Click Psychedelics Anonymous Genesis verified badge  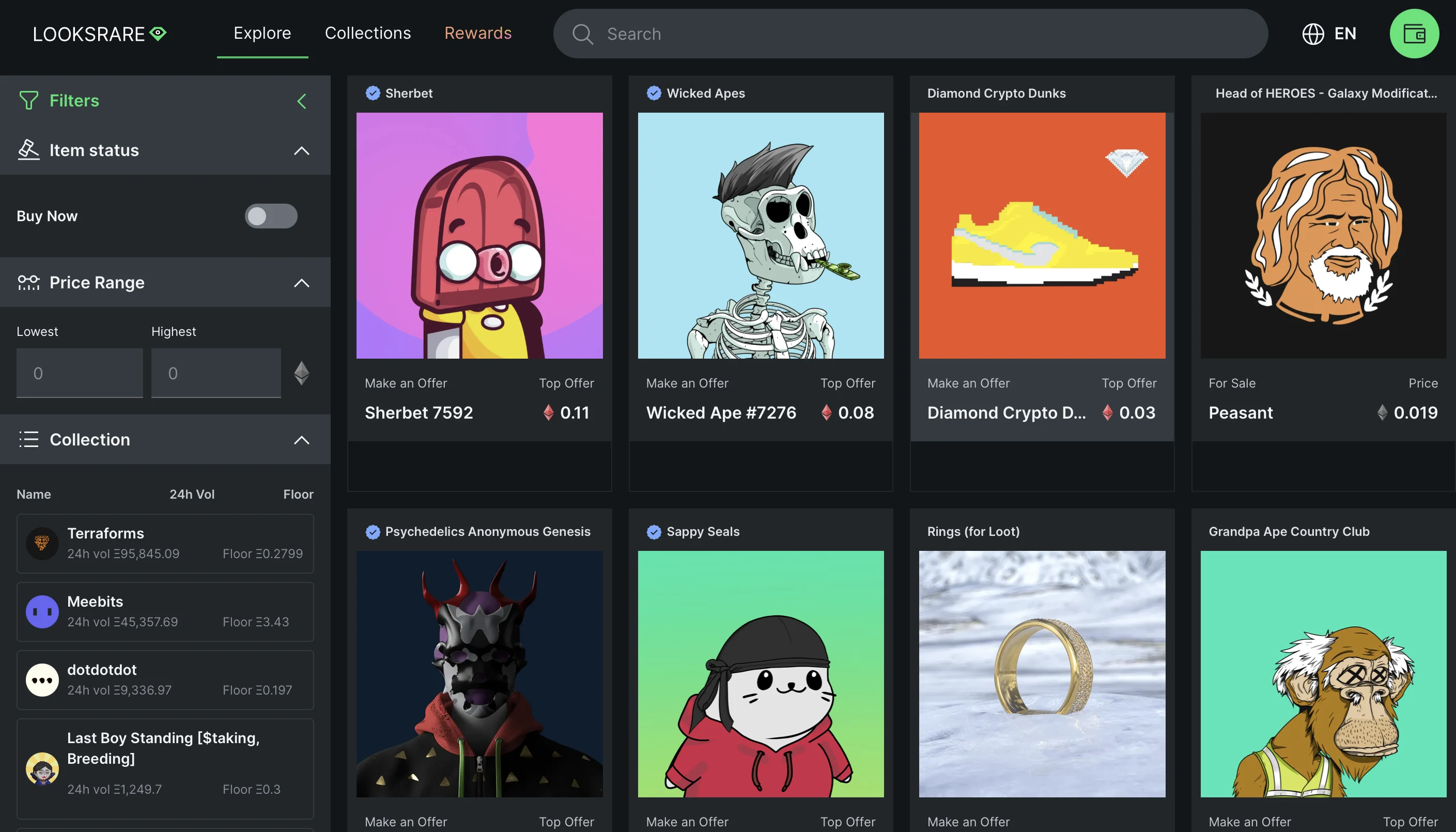(x=373, y=531)
